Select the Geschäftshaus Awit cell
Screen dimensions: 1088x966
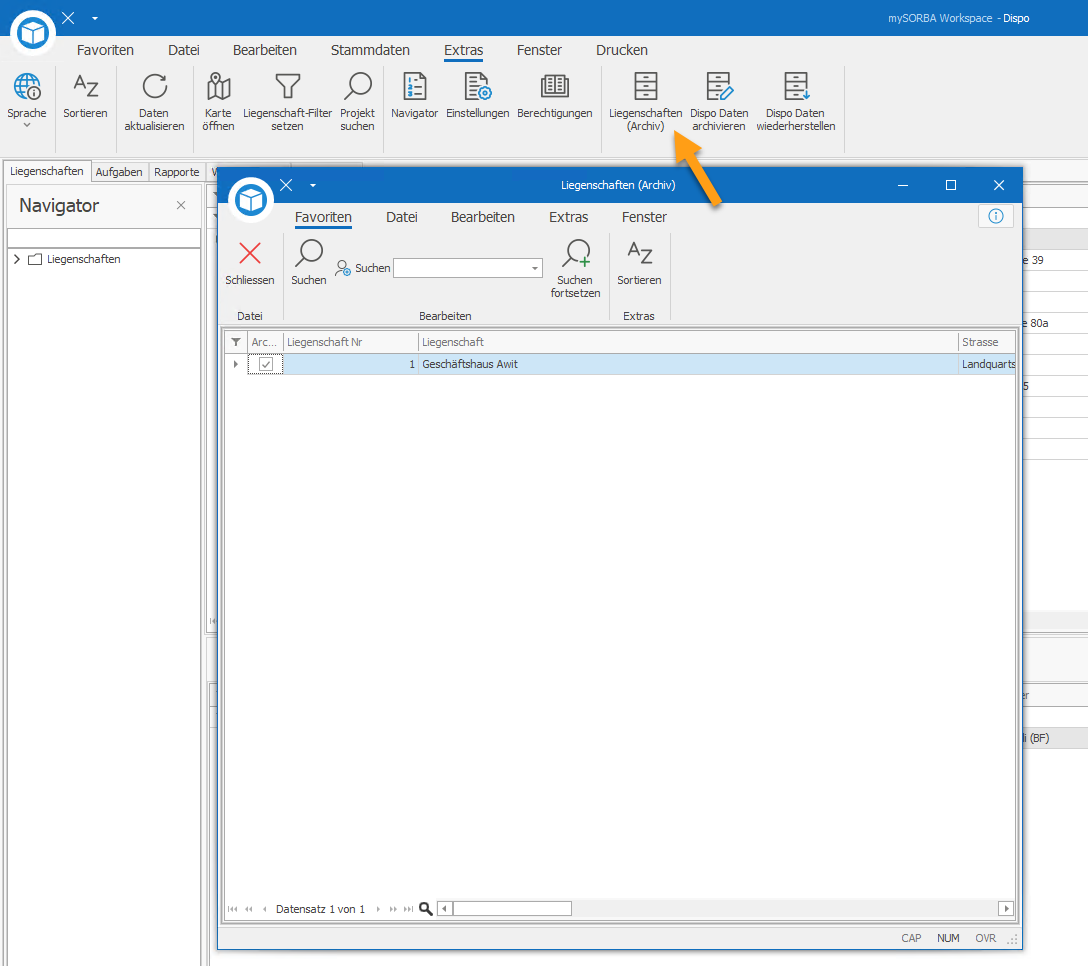click(x=688, y=364)
